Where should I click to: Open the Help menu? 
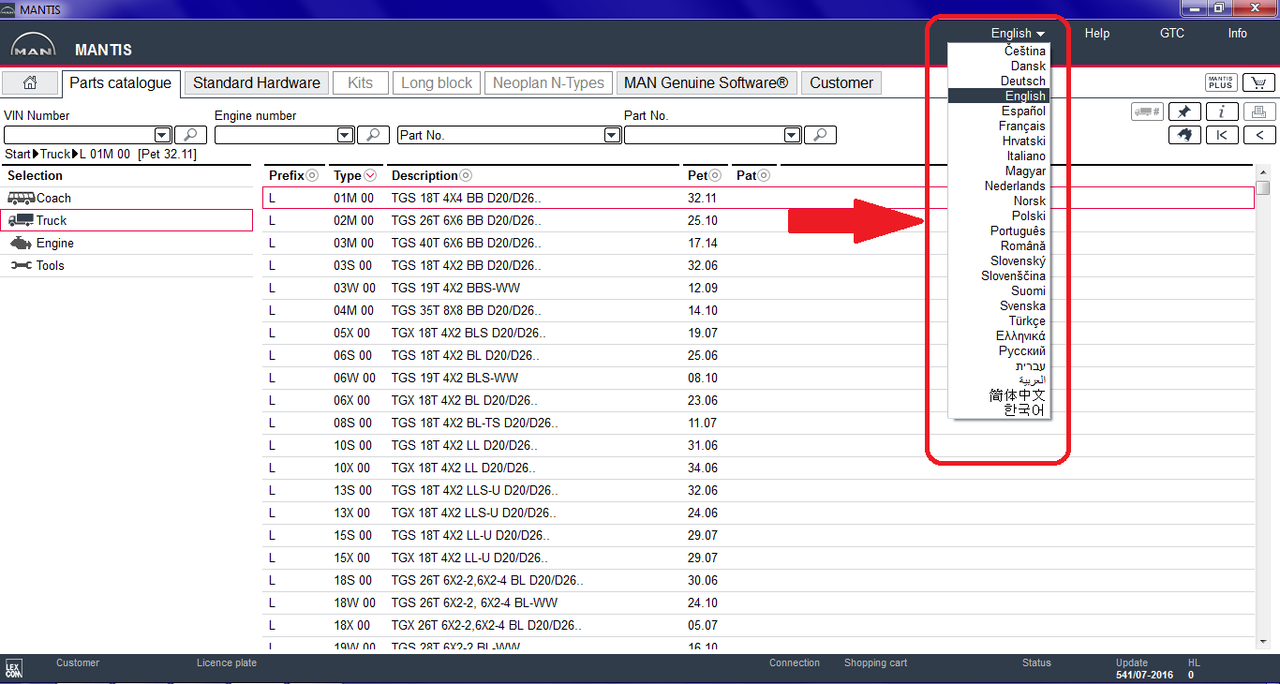(x=1097, y=33)
